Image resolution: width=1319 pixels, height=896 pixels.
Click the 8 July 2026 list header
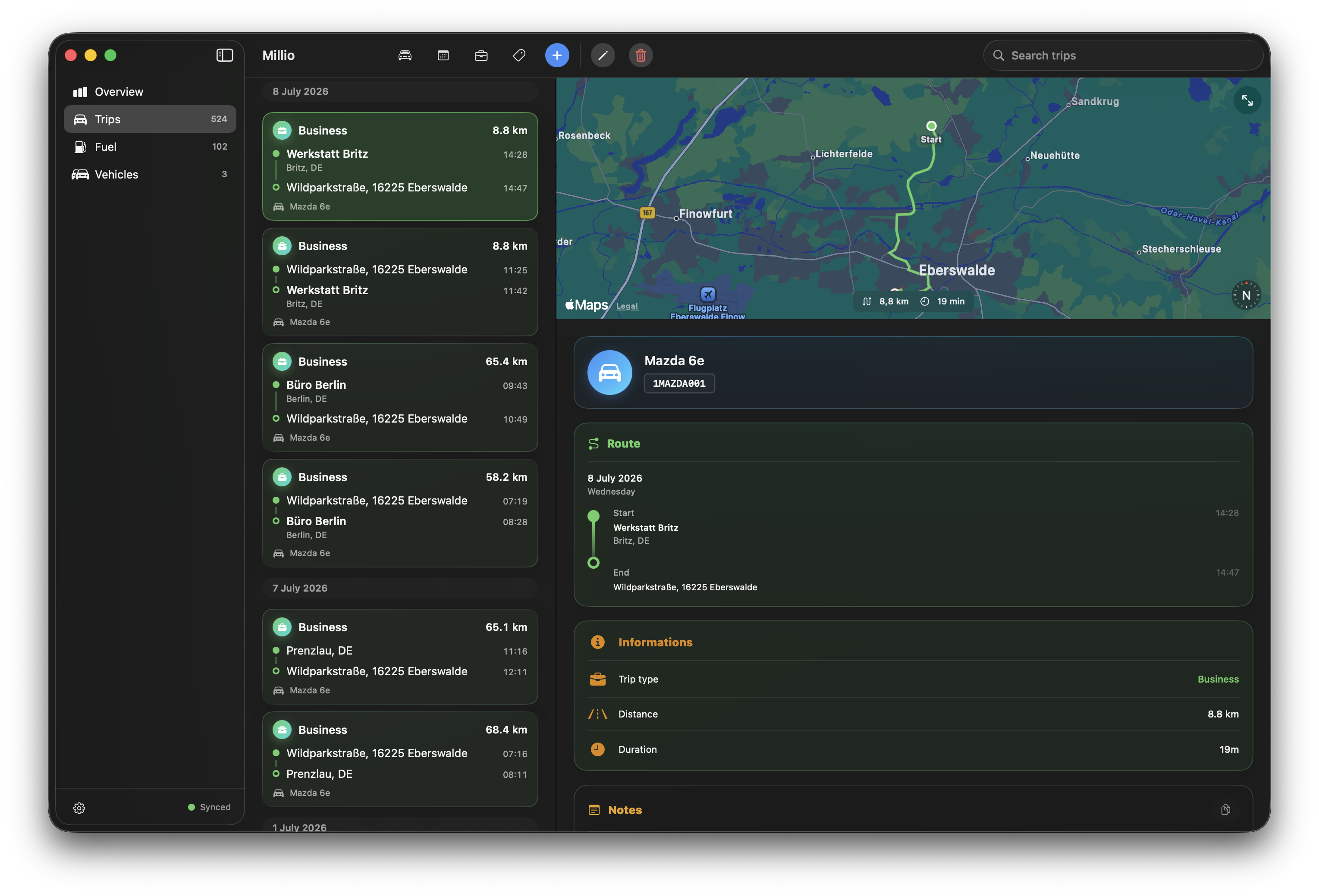(x=399, y=91)
